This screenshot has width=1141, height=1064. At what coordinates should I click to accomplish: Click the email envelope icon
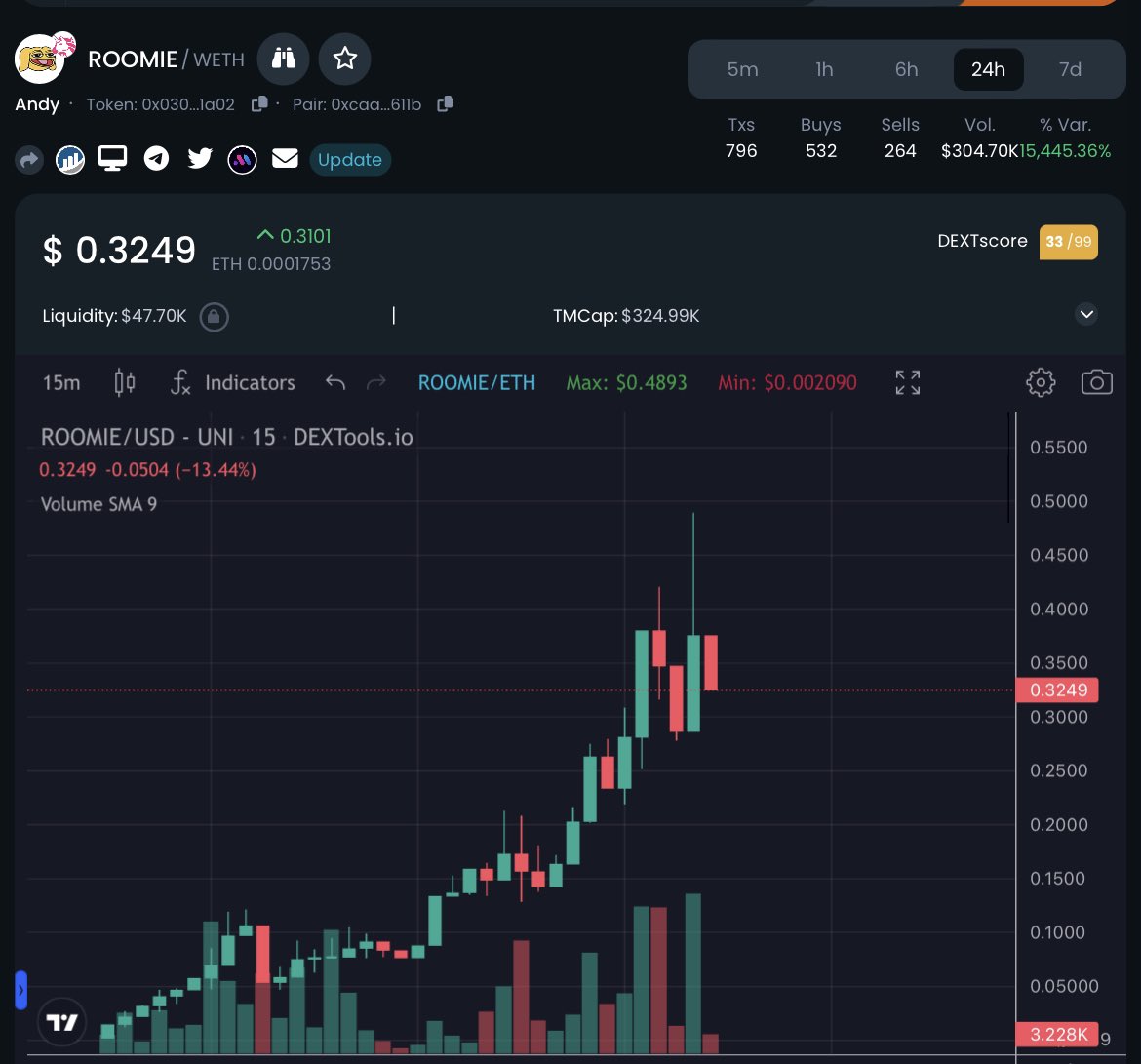(x=285, y=158)
